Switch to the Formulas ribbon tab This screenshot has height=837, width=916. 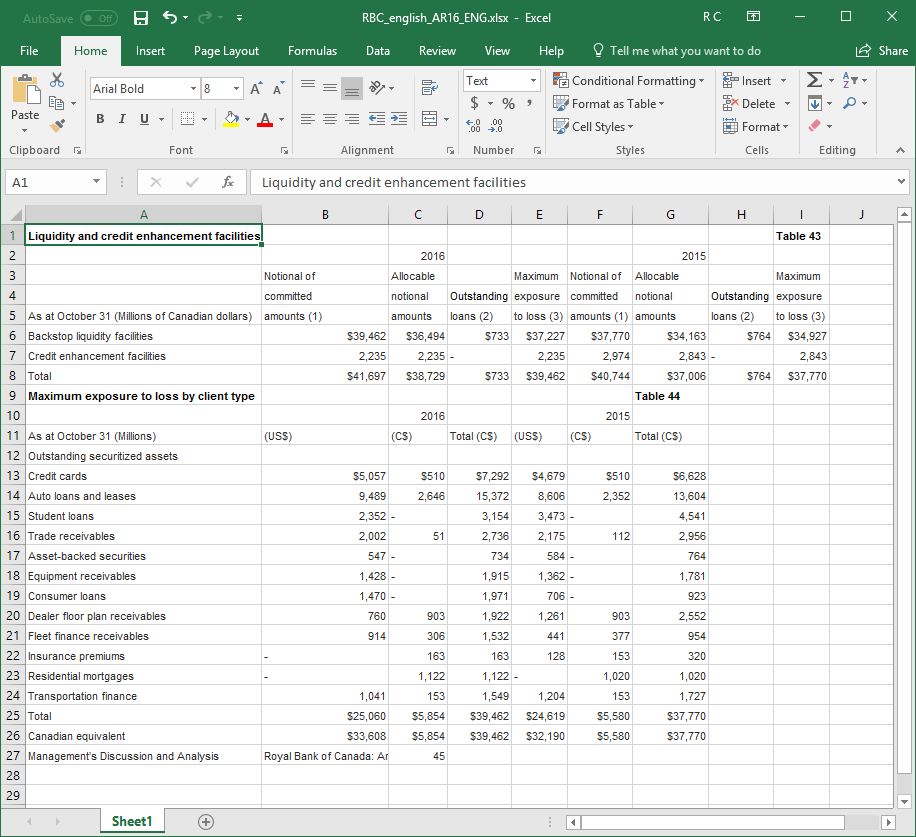312,50
